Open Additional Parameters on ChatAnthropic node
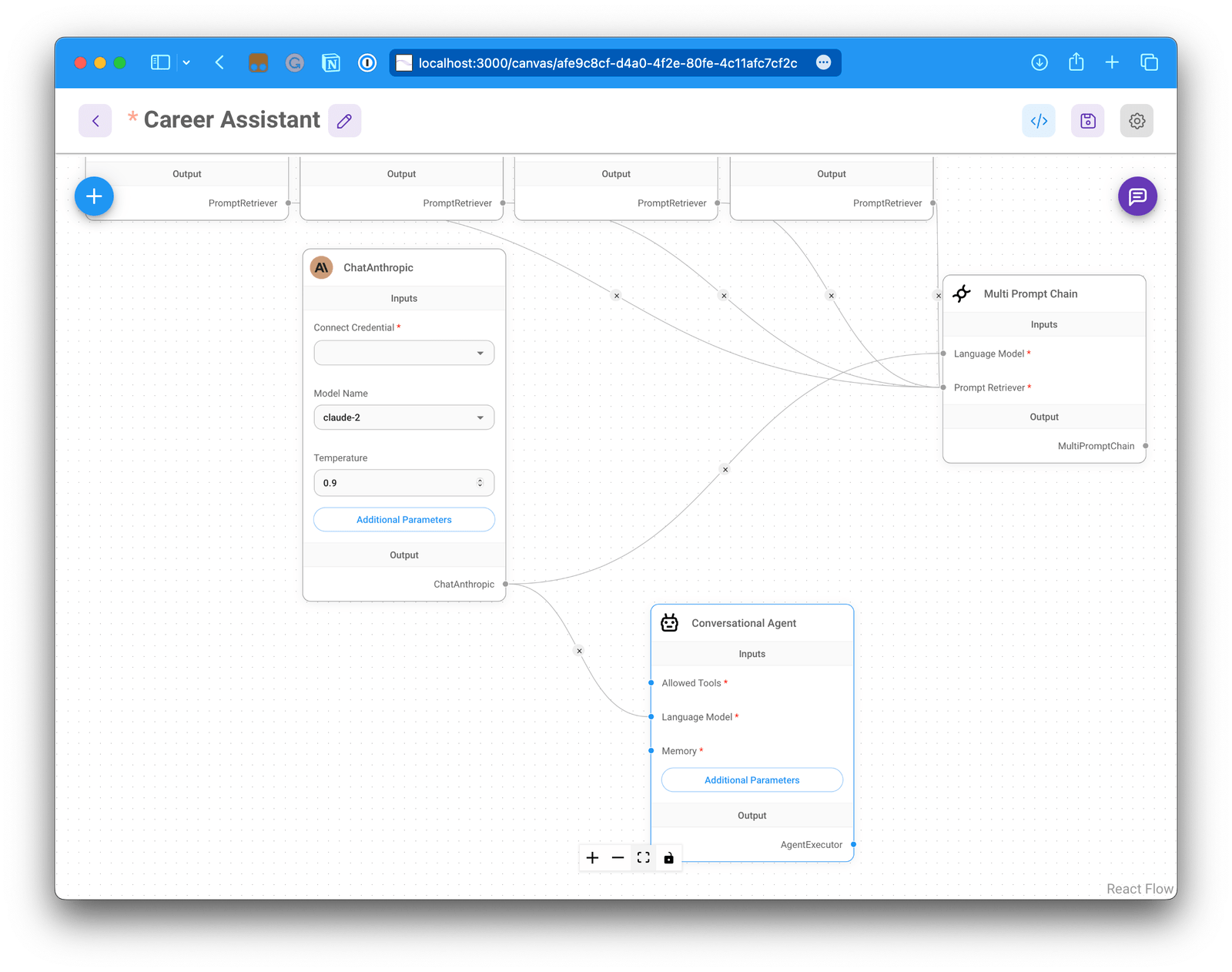The width and height of the screenshot is (1232, 972). pyautogui.click(x=403, y=519)
